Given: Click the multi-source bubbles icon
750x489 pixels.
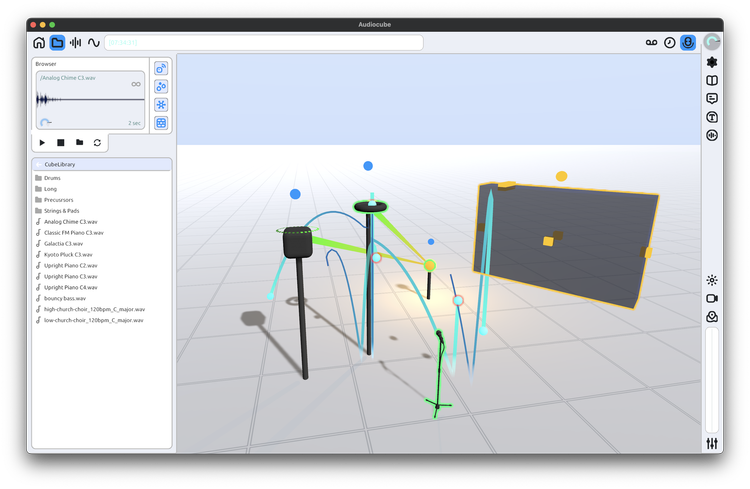Looking at the screenshot, I should click(x=161, y=87).
